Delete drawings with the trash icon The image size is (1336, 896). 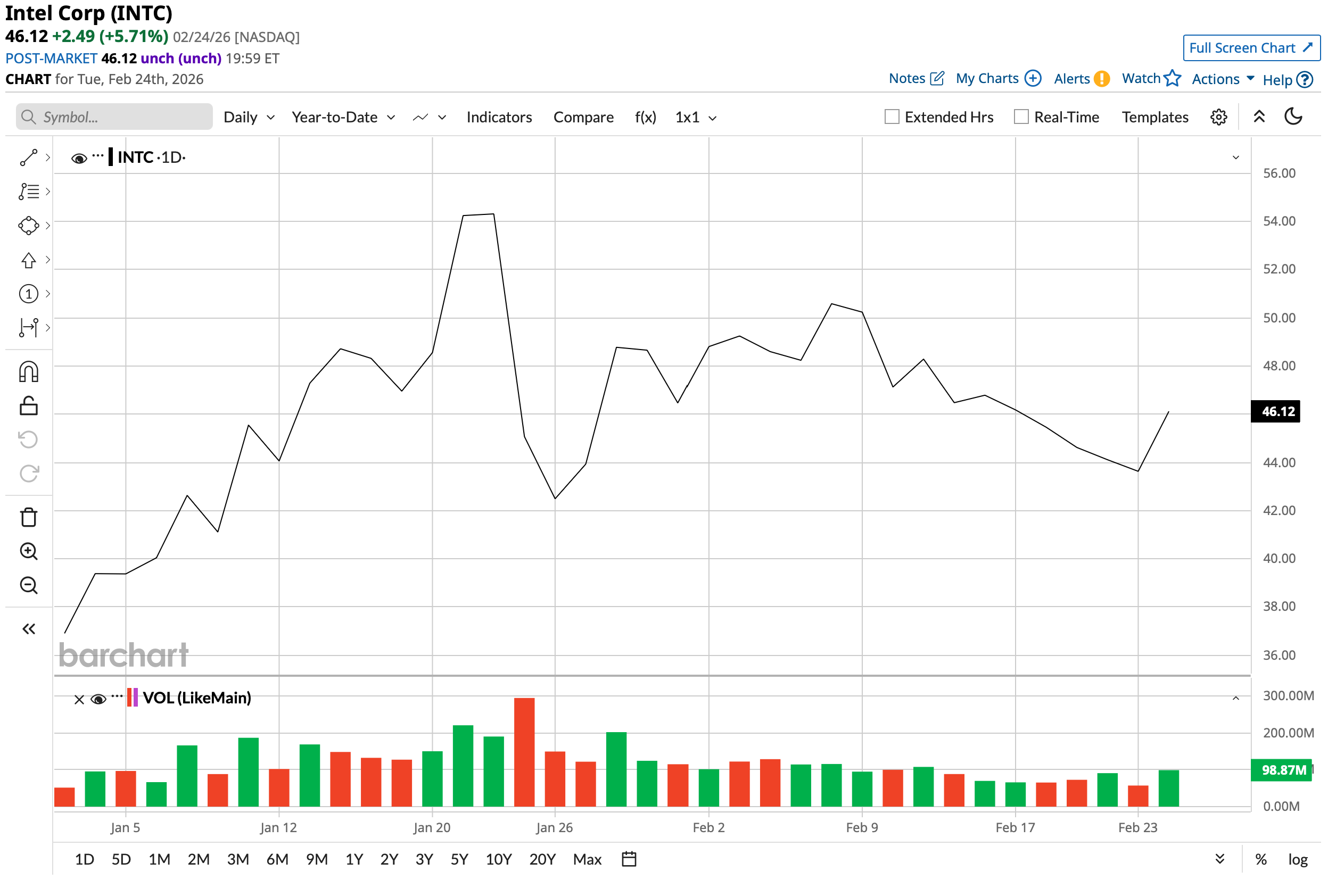(29, 518)
